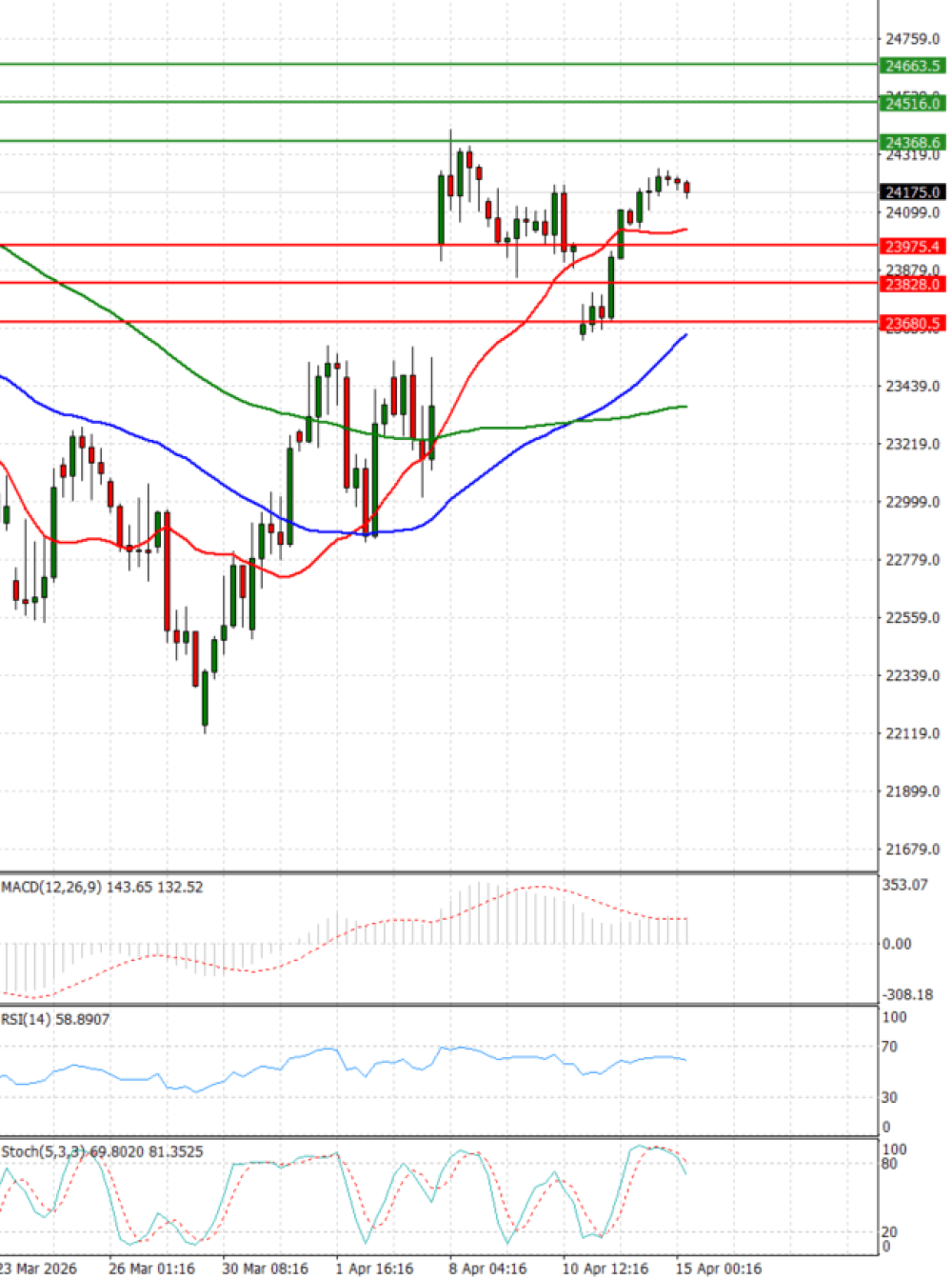Select the 30 Mar 08:16 time label
The width and height of the screenshot is (952, 1280).
pos(265,1268)
